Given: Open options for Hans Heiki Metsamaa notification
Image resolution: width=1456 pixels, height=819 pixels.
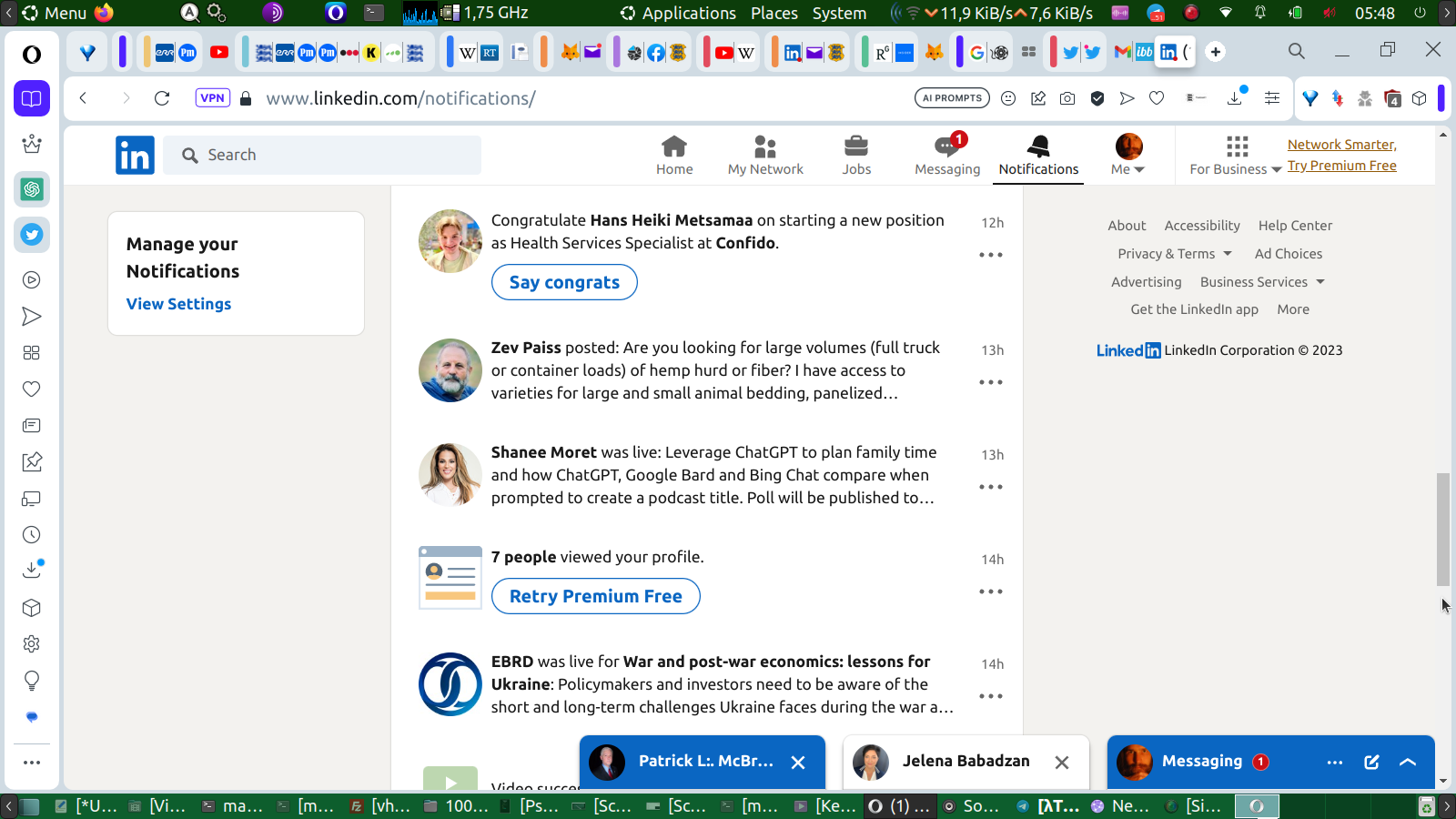Looking at the screenshot, I should coord(991,255).
